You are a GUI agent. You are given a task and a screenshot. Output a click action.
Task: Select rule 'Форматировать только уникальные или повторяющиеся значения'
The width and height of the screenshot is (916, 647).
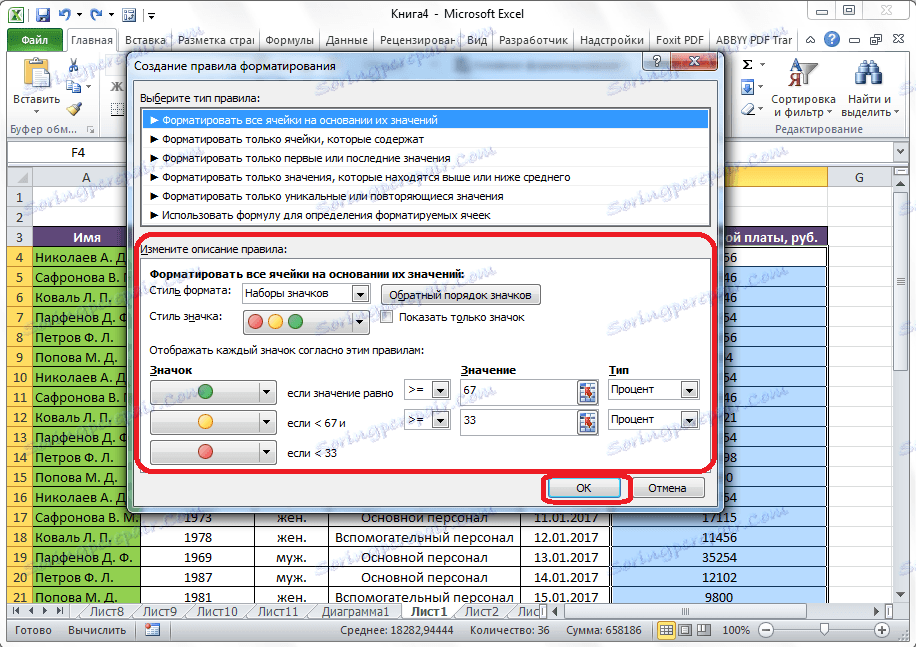(425, 196)
